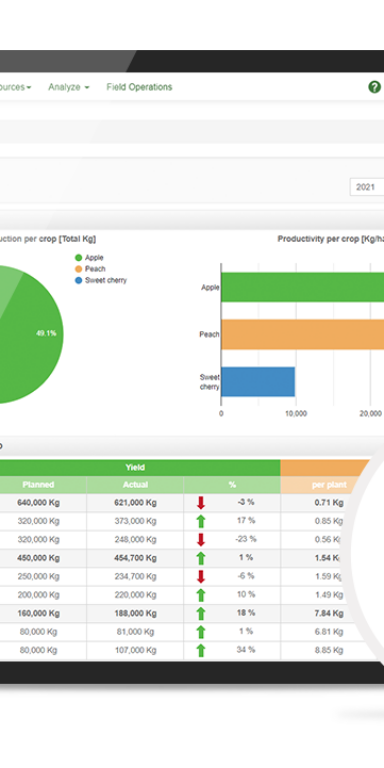Select the 0.85 Kg per plant cell
Screen dimensions: 384x768
click(x=329, y=521)
